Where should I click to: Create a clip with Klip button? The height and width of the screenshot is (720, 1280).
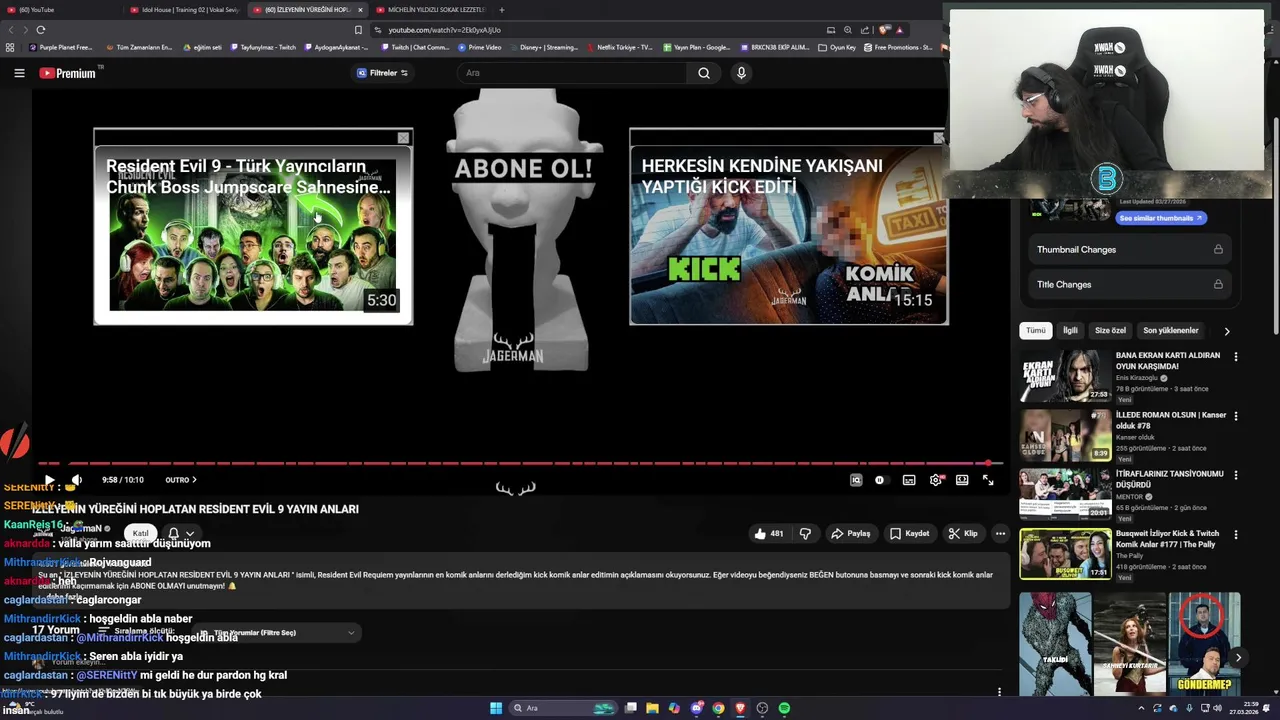coord(963,534)
